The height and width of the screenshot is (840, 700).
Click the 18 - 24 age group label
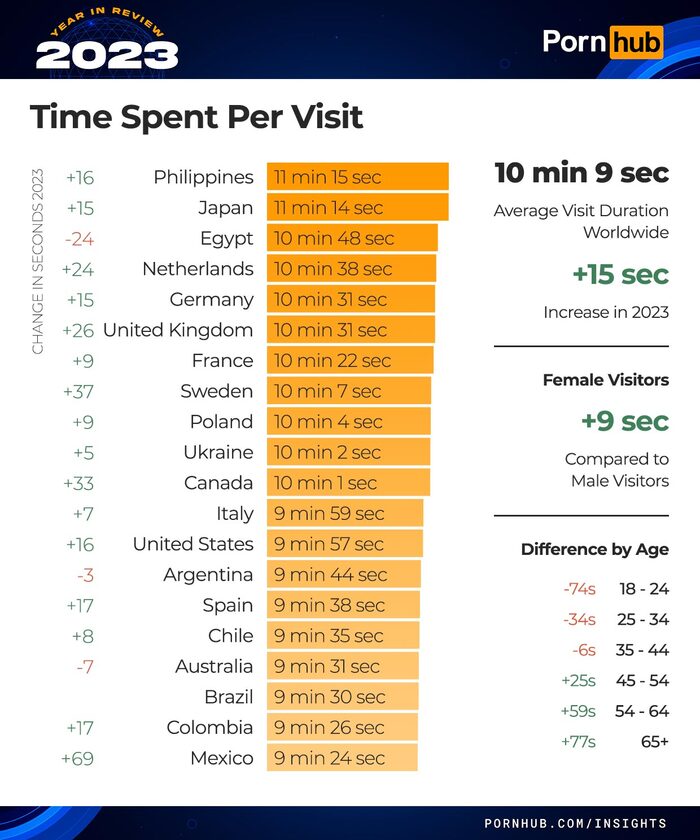pos(643,589)
